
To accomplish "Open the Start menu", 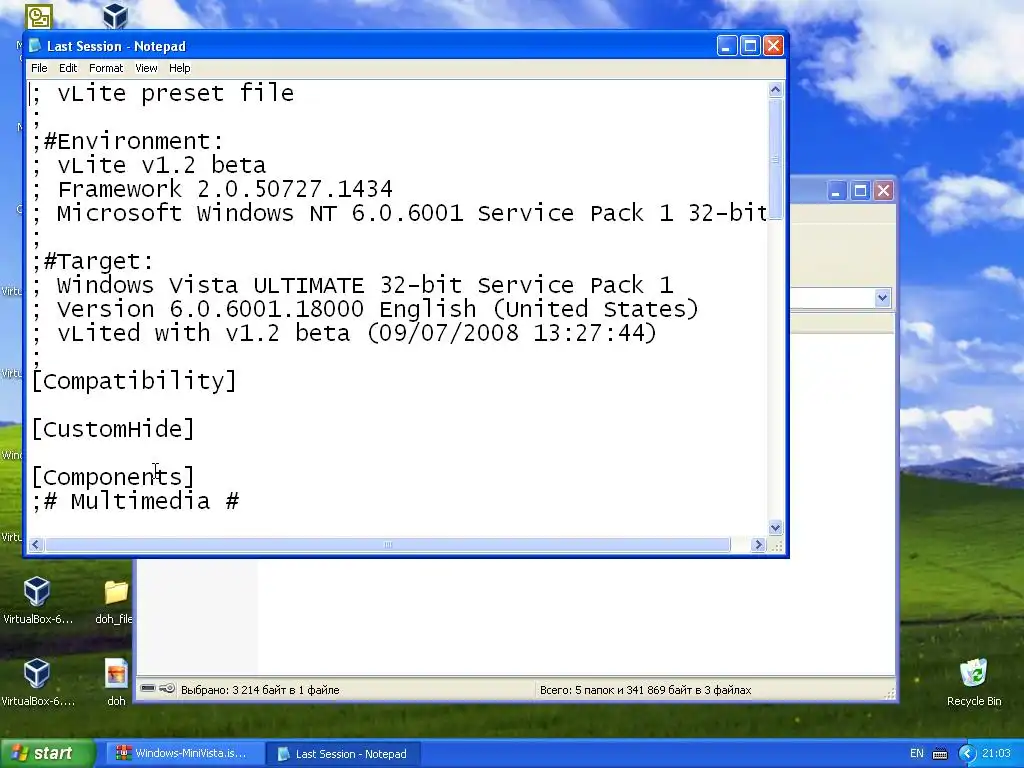I will (x=46, y=754).
